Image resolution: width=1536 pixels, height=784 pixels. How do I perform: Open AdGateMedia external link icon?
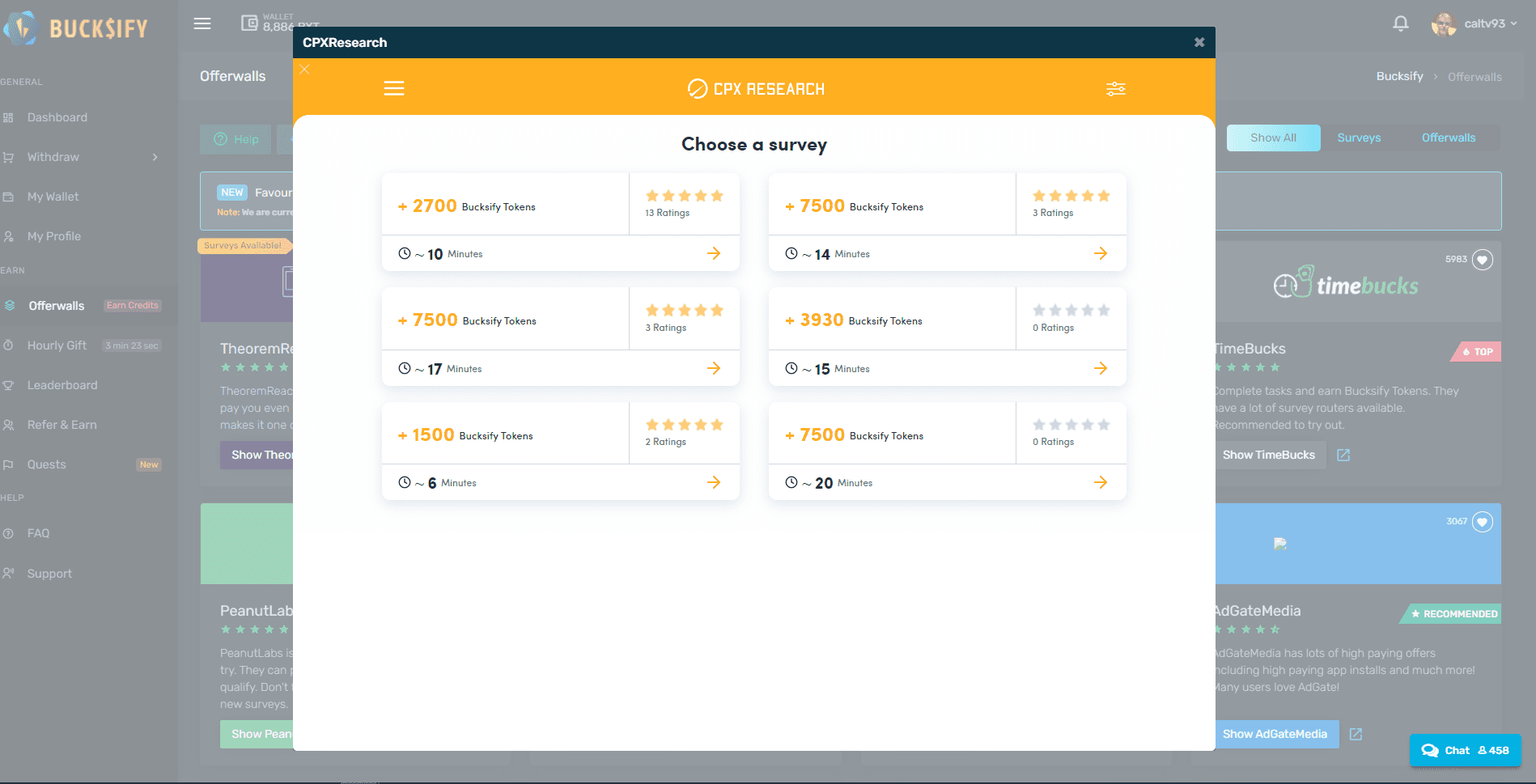(1356, 734)
